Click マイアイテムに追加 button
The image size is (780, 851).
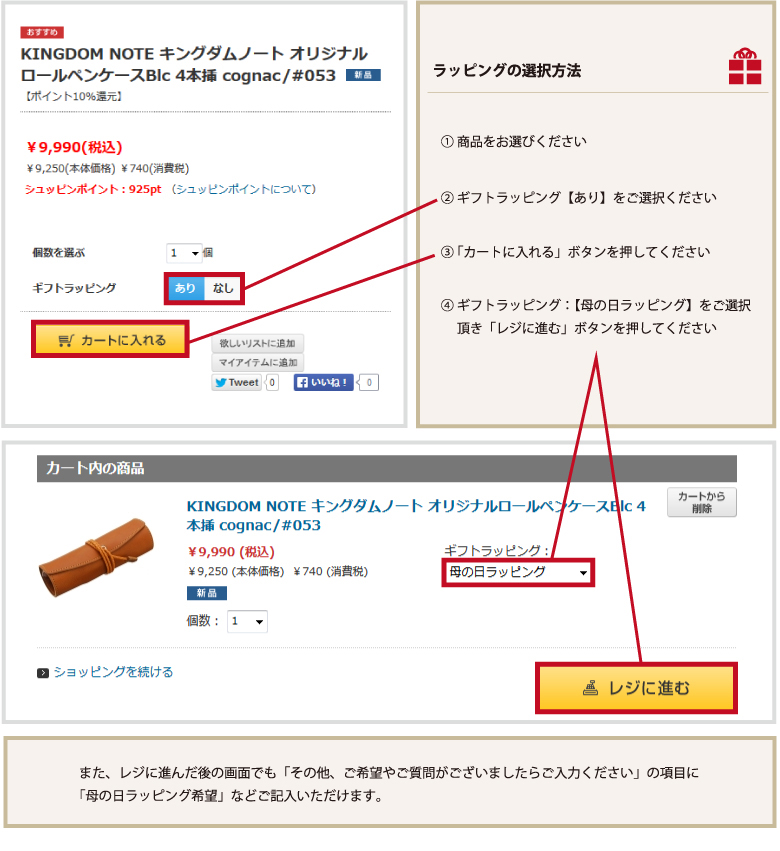257,363
